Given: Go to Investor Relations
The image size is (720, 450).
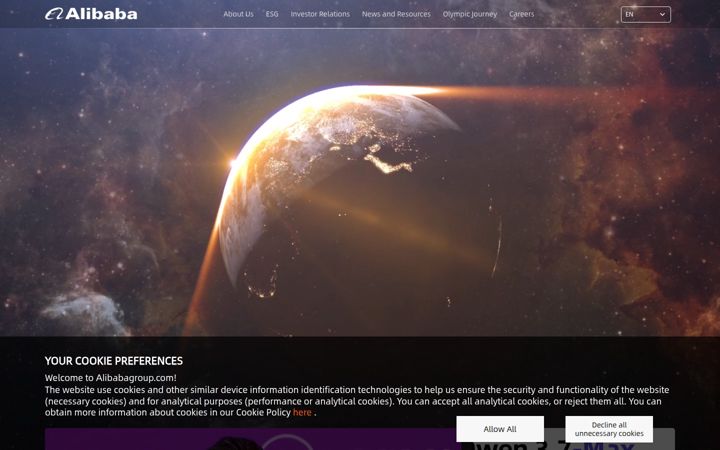Looking at the screenshot, I should [320, 14].
